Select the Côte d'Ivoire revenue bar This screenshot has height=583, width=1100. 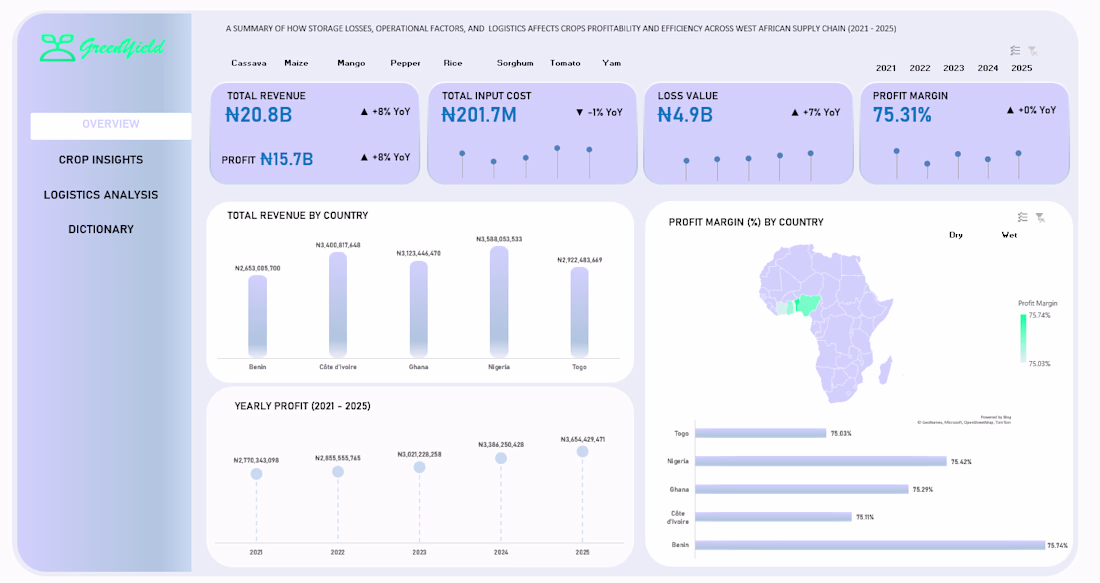click(338, 304)
